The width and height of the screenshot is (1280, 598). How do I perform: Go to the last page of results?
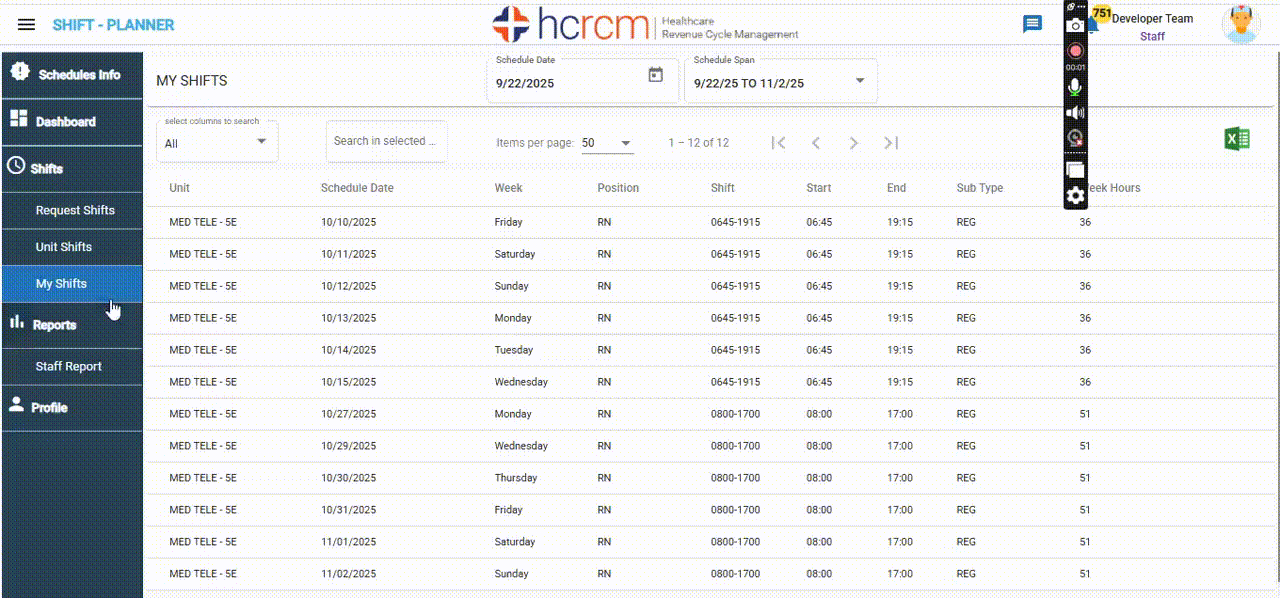point(891,143)
